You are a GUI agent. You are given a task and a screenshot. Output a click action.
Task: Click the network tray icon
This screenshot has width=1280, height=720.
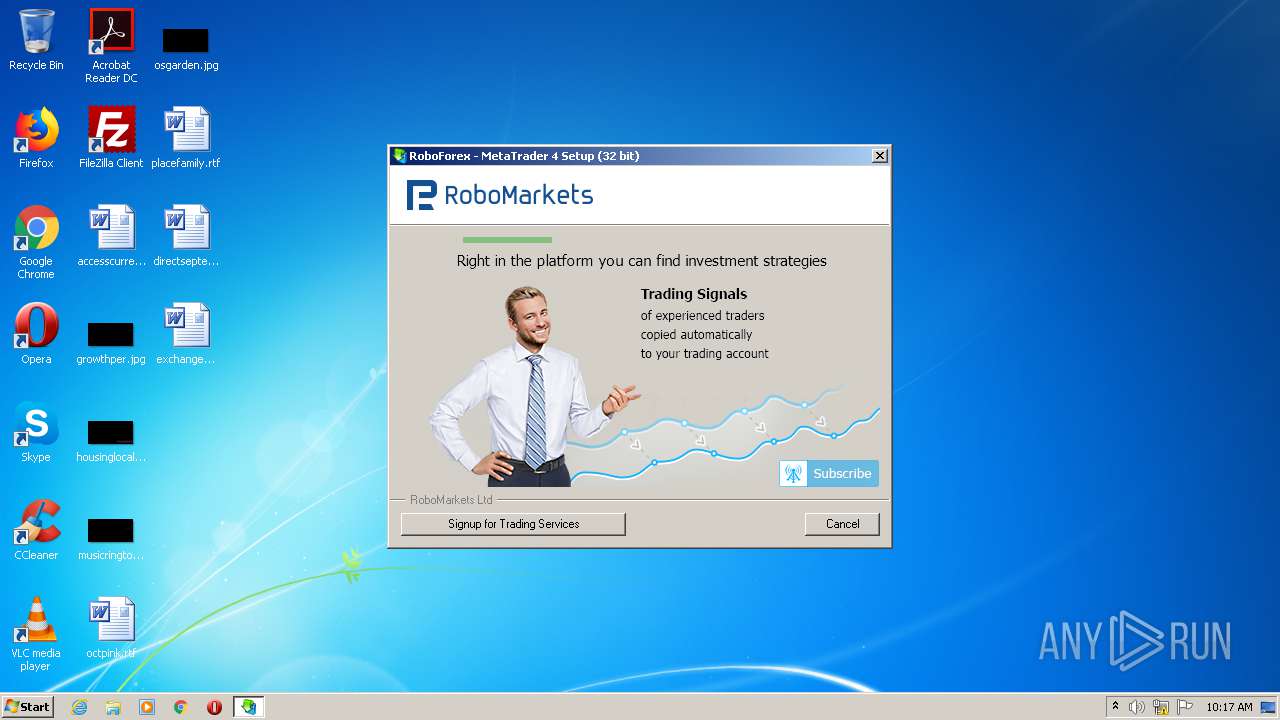coord(1161,707)
